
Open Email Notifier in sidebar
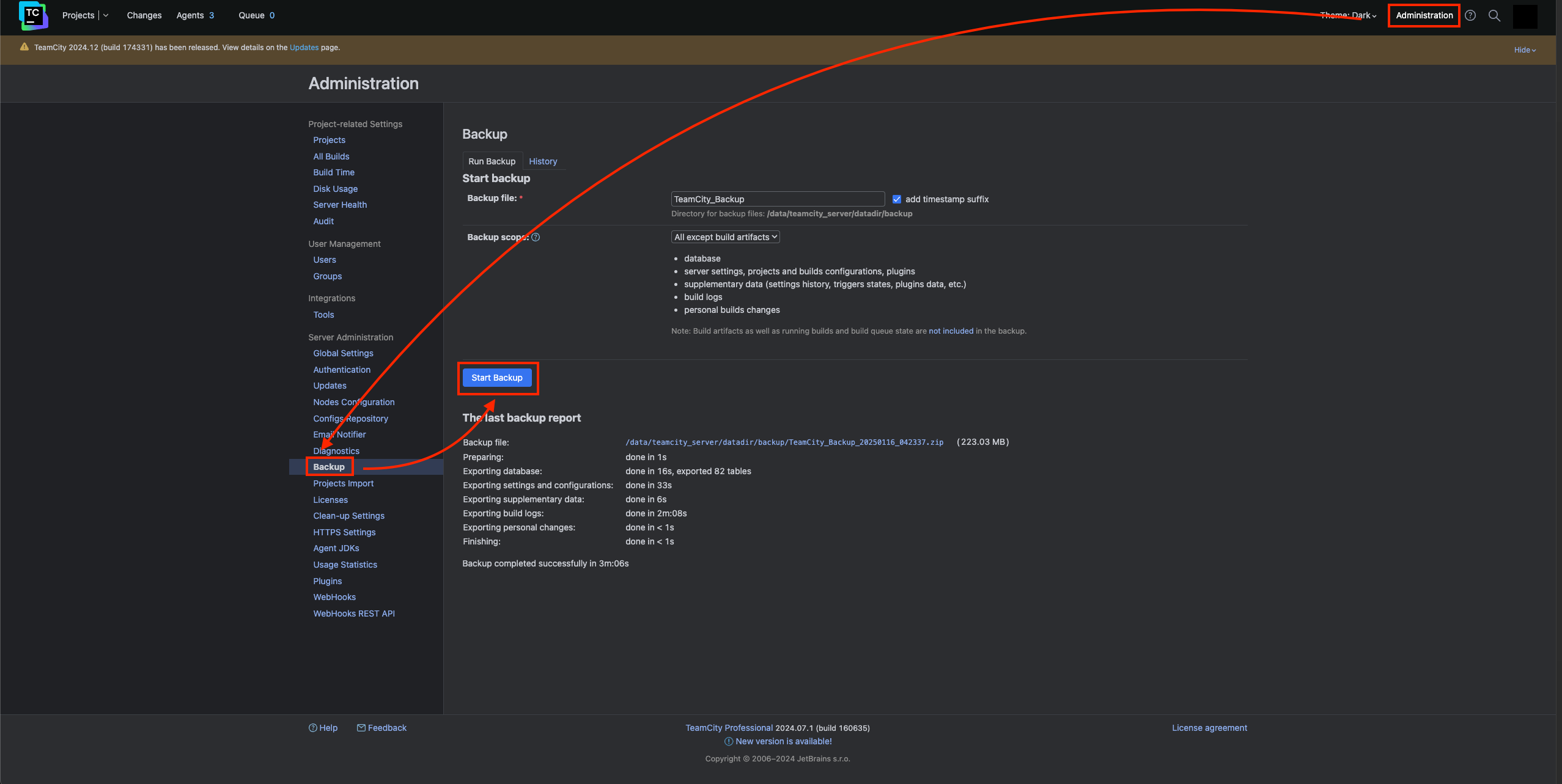coord(339,434)
